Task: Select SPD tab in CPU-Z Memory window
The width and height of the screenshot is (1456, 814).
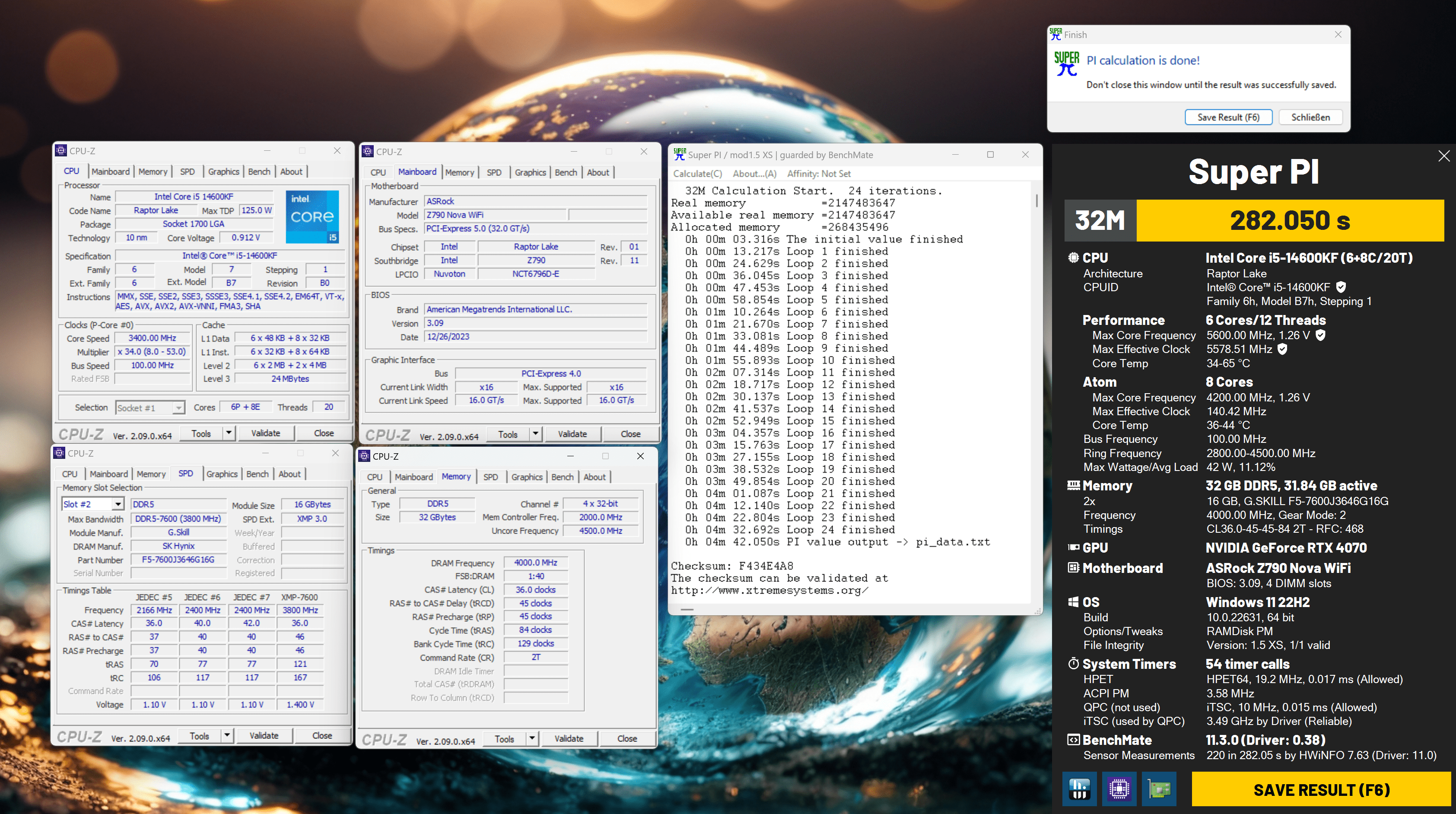Action: 491,477
